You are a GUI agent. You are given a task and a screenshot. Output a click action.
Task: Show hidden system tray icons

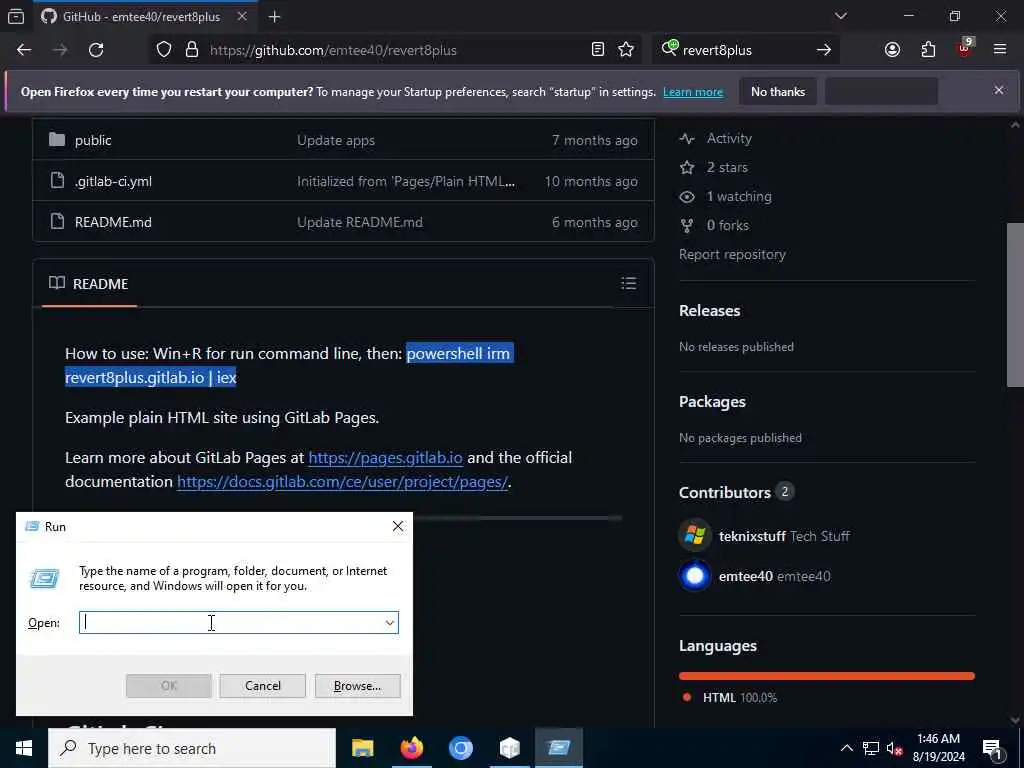846,748
